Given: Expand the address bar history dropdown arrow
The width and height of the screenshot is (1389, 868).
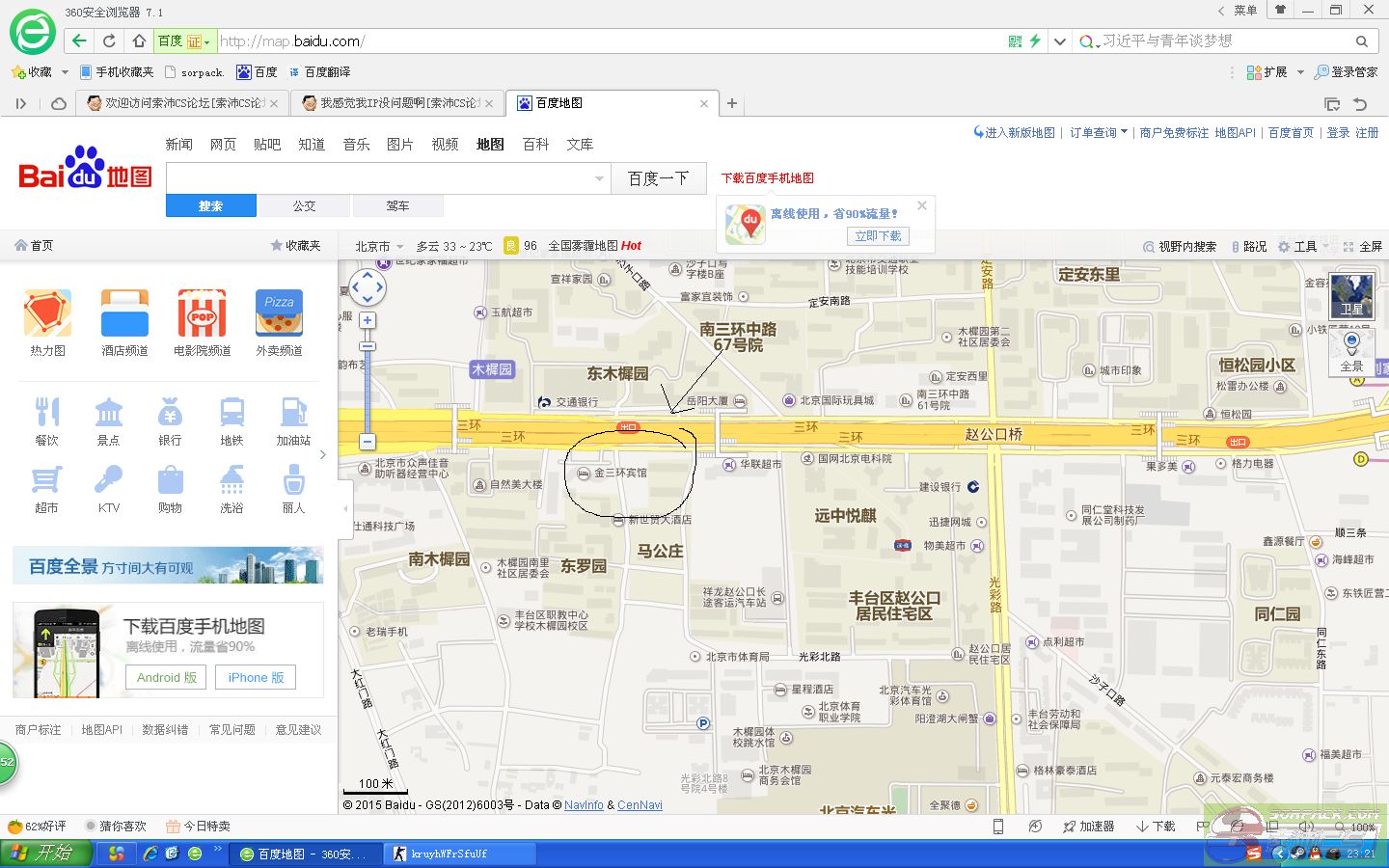Looking at the screenshot, I should coord(1060,41).
